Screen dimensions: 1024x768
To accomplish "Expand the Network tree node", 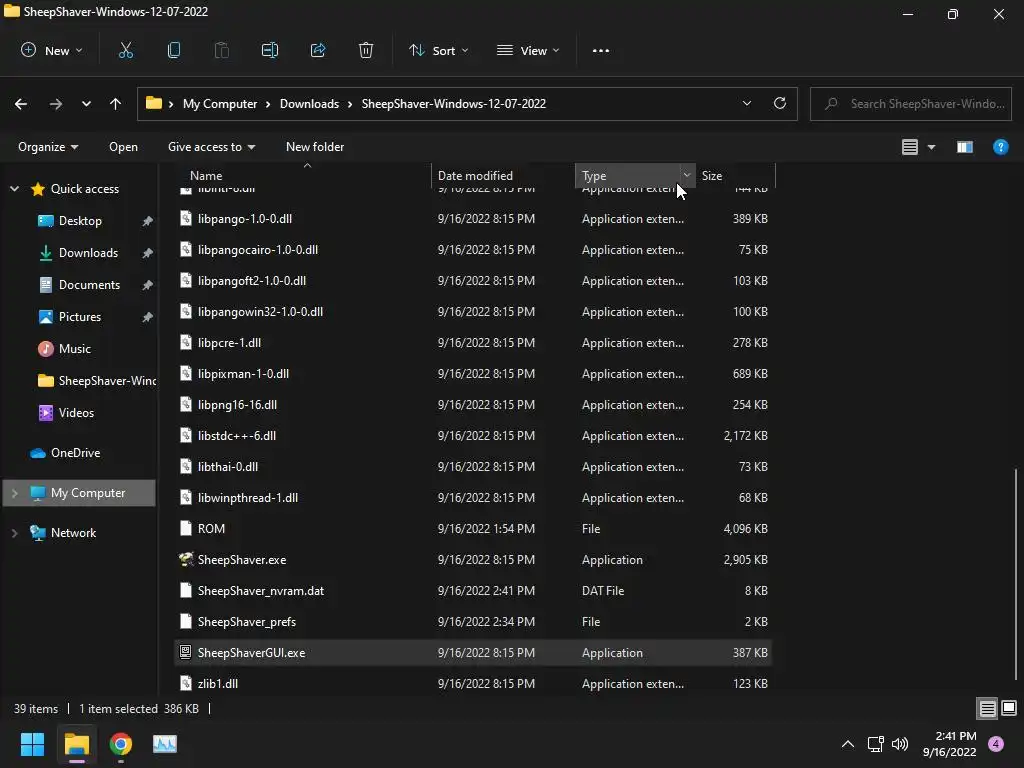I will [14, 533].
